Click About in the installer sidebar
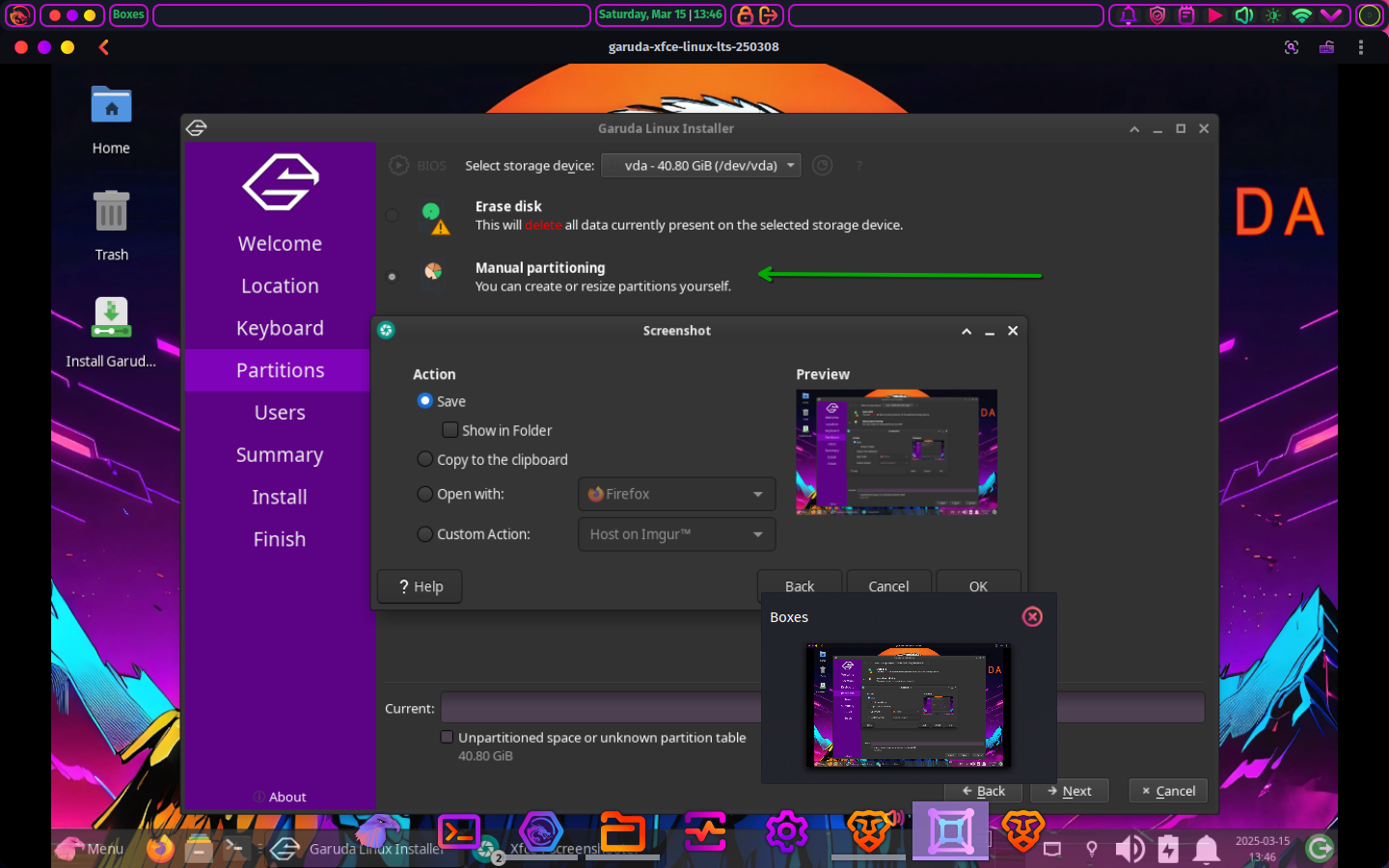This screenshot has width=1389, height=868. [280, 797]
